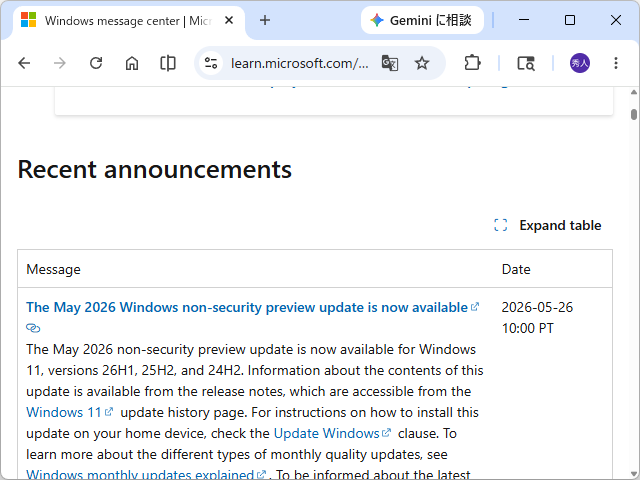Viewport: 640px width, 480px height.
Task: Click the Gemini に相談 button
Action: point(422,20)
